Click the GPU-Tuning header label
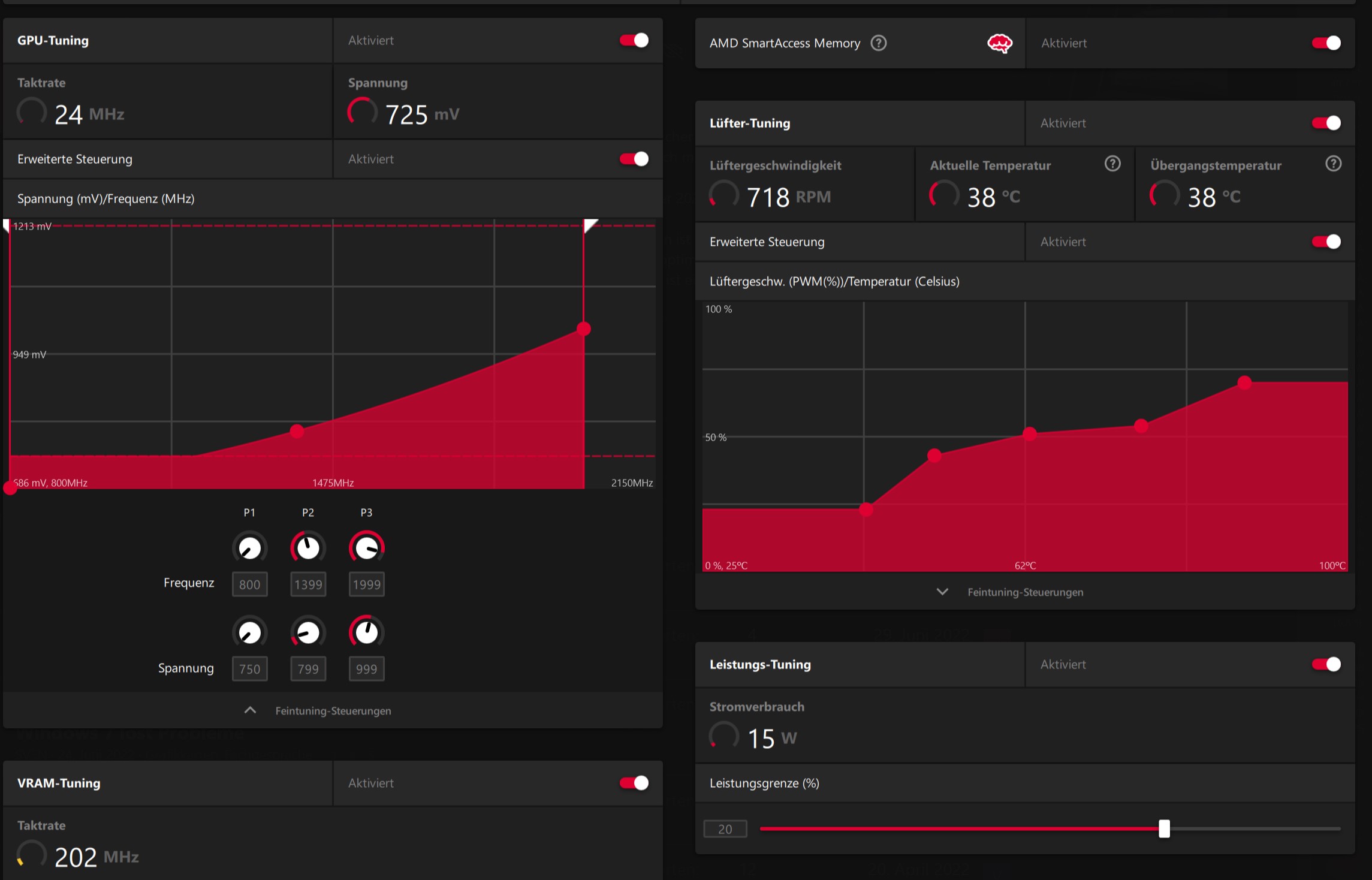1372x880 pixels. [x=53, y=40]
